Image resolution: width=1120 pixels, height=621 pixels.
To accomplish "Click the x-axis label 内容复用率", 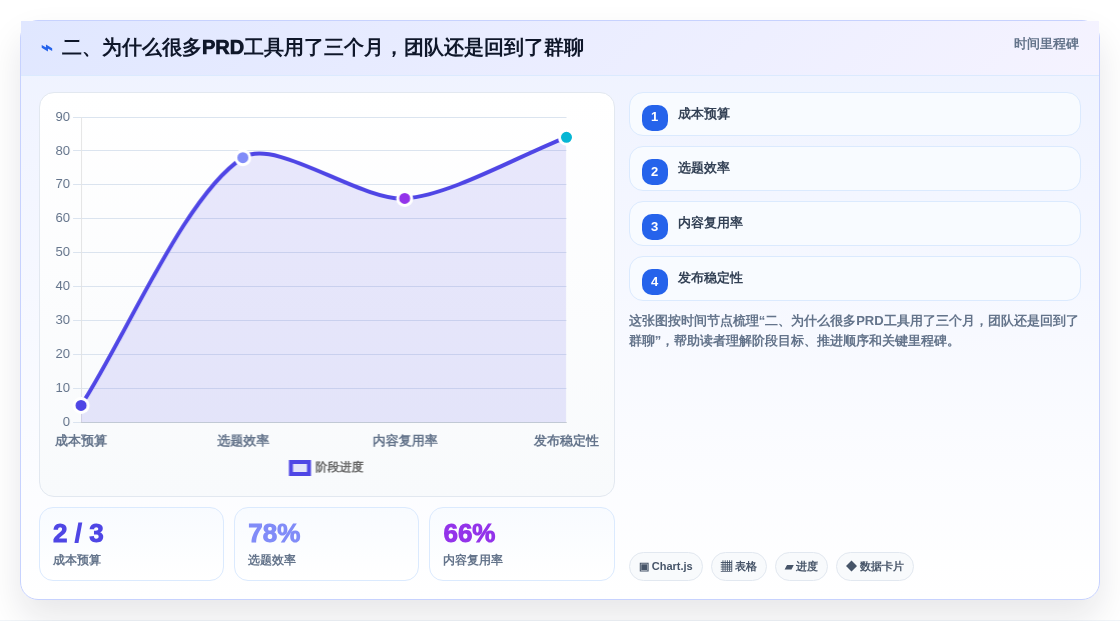I will coord(404,441).
